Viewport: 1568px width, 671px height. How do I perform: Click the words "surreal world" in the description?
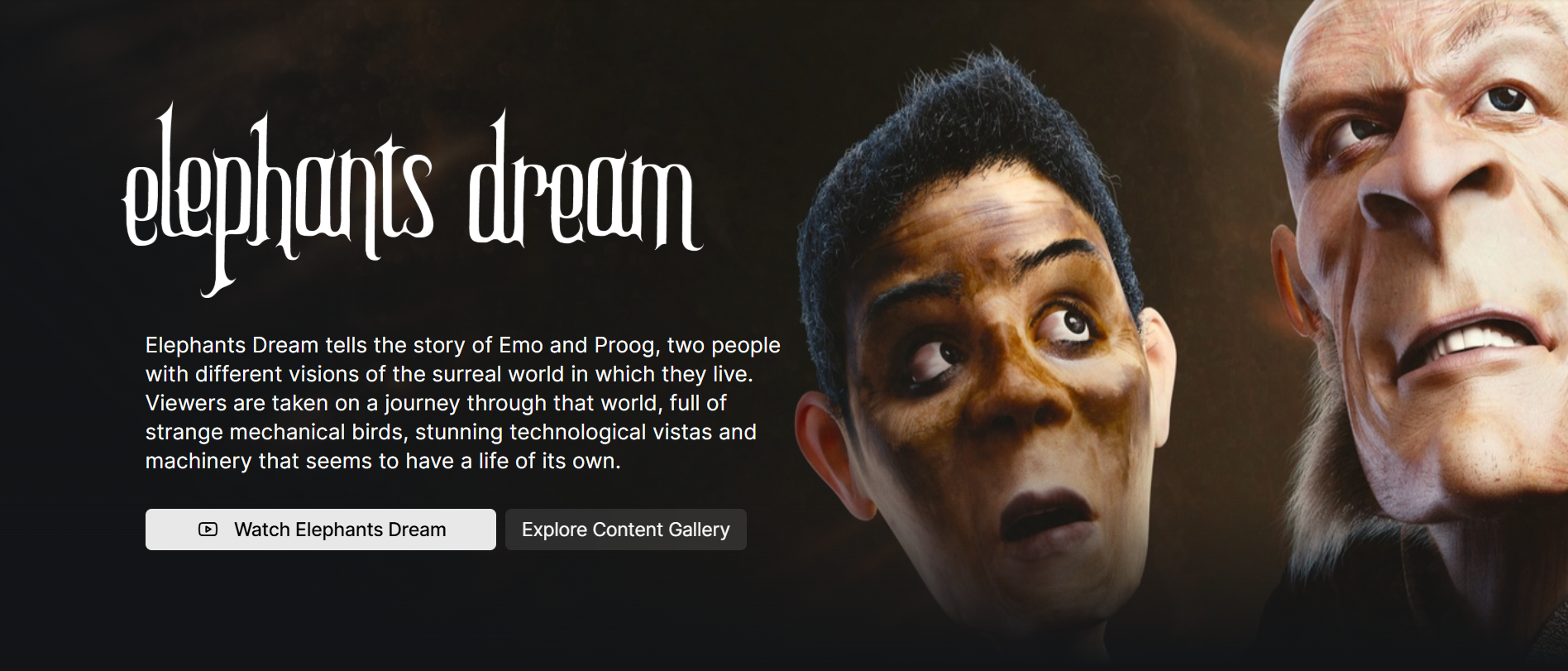[x=469, y=374]
